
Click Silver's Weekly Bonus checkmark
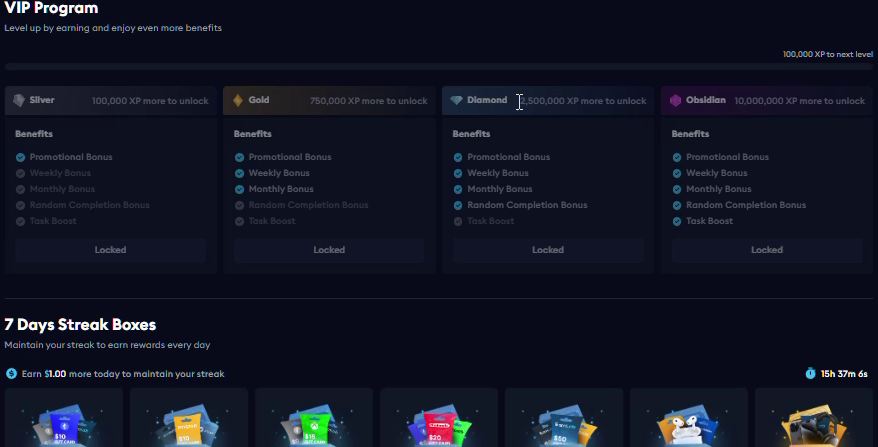20,173
